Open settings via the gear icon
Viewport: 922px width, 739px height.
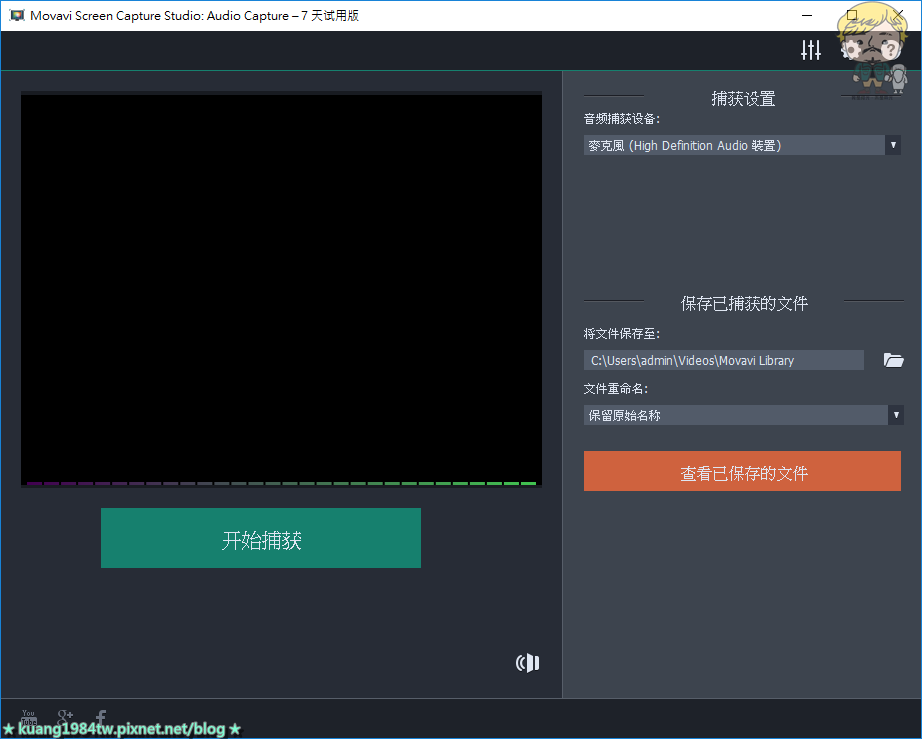(851, 50)
